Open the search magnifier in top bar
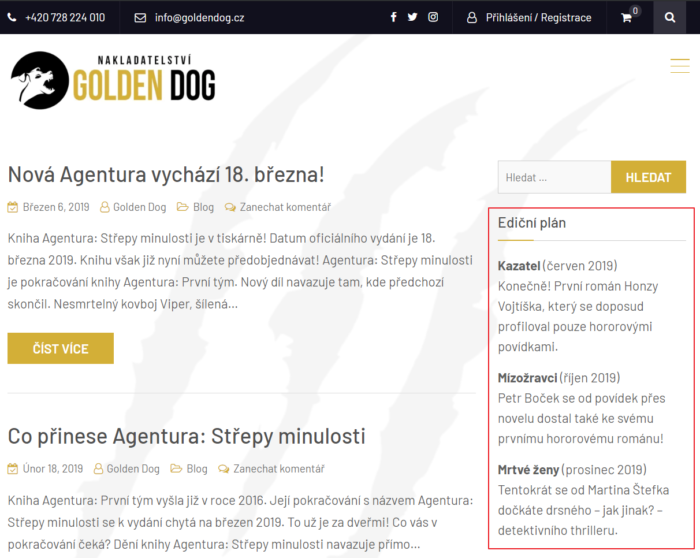 pos(670,17)
